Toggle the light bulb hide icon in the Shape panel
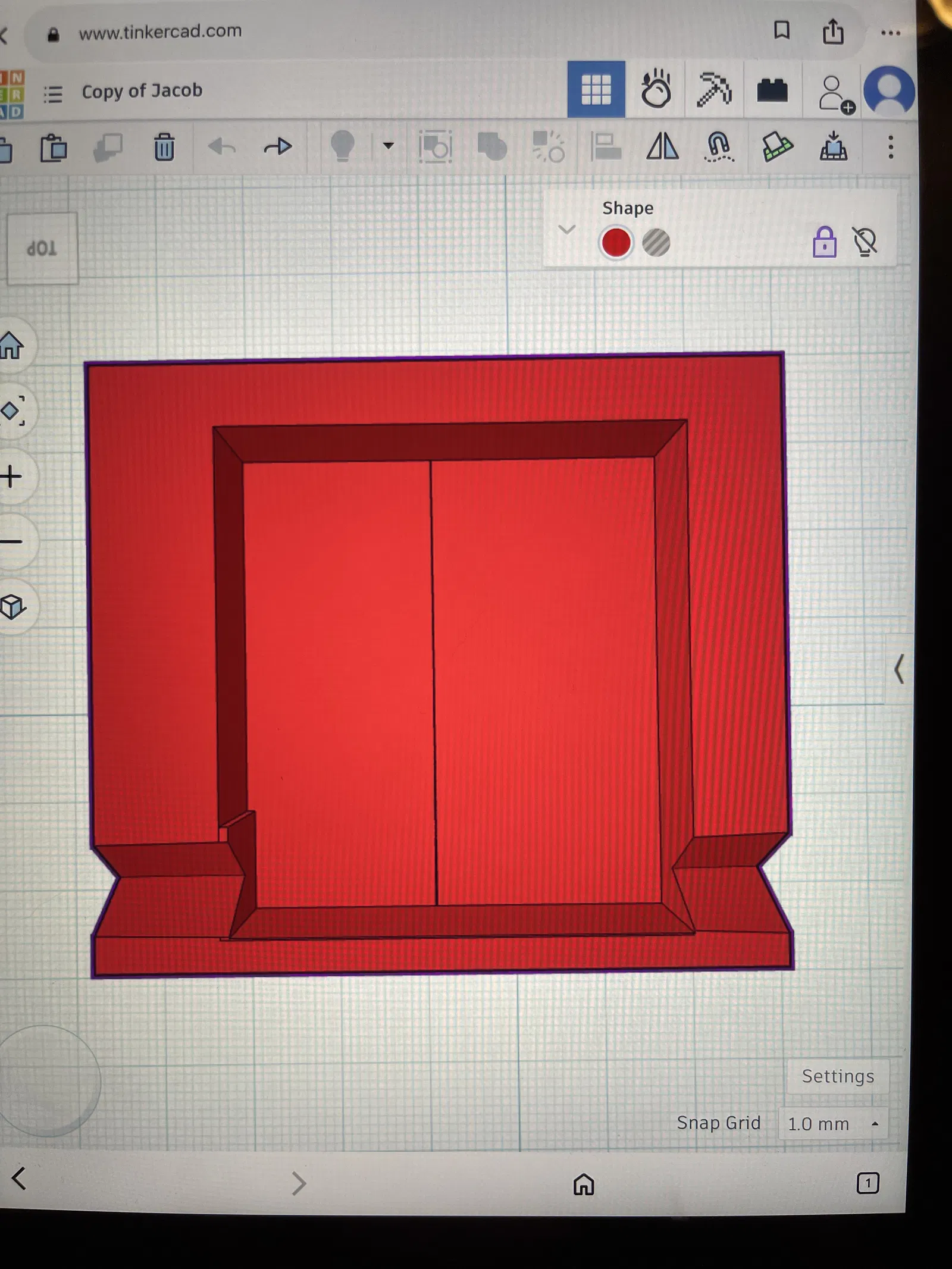This screenshot has width=952, height=1269. (865, 242)
